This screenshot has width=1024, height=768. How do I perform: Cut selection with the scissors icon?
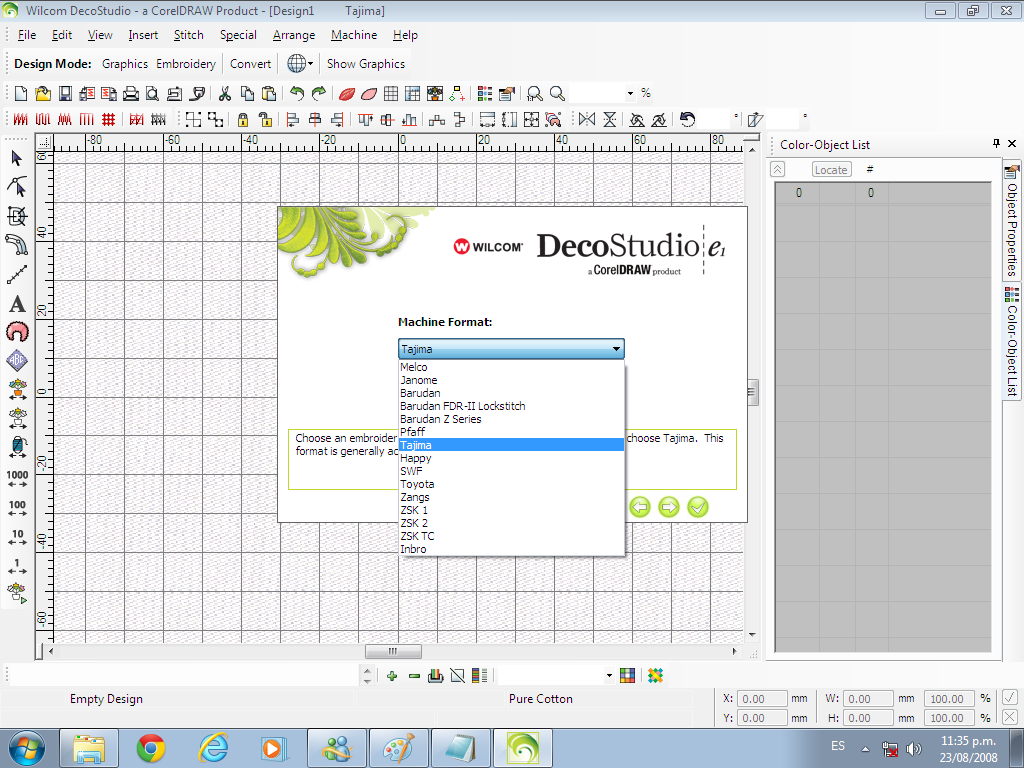225,93
